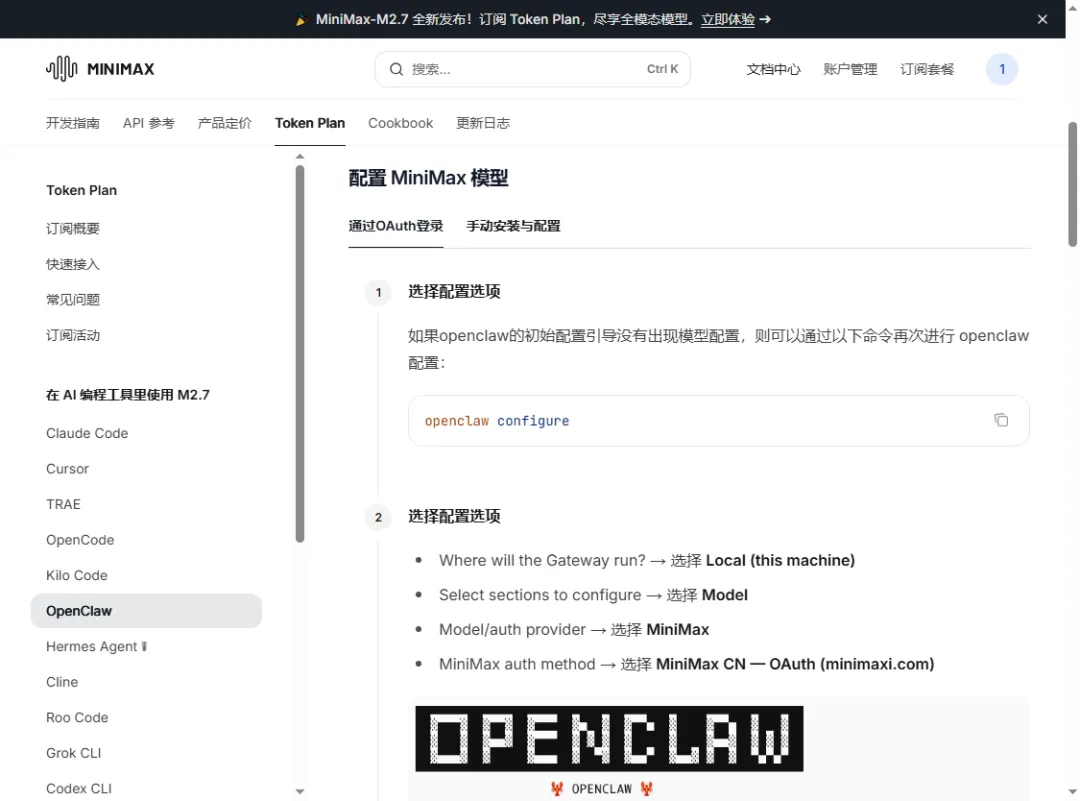
Task: Open the user avatar badge
Action: (x=1001, y=69)
